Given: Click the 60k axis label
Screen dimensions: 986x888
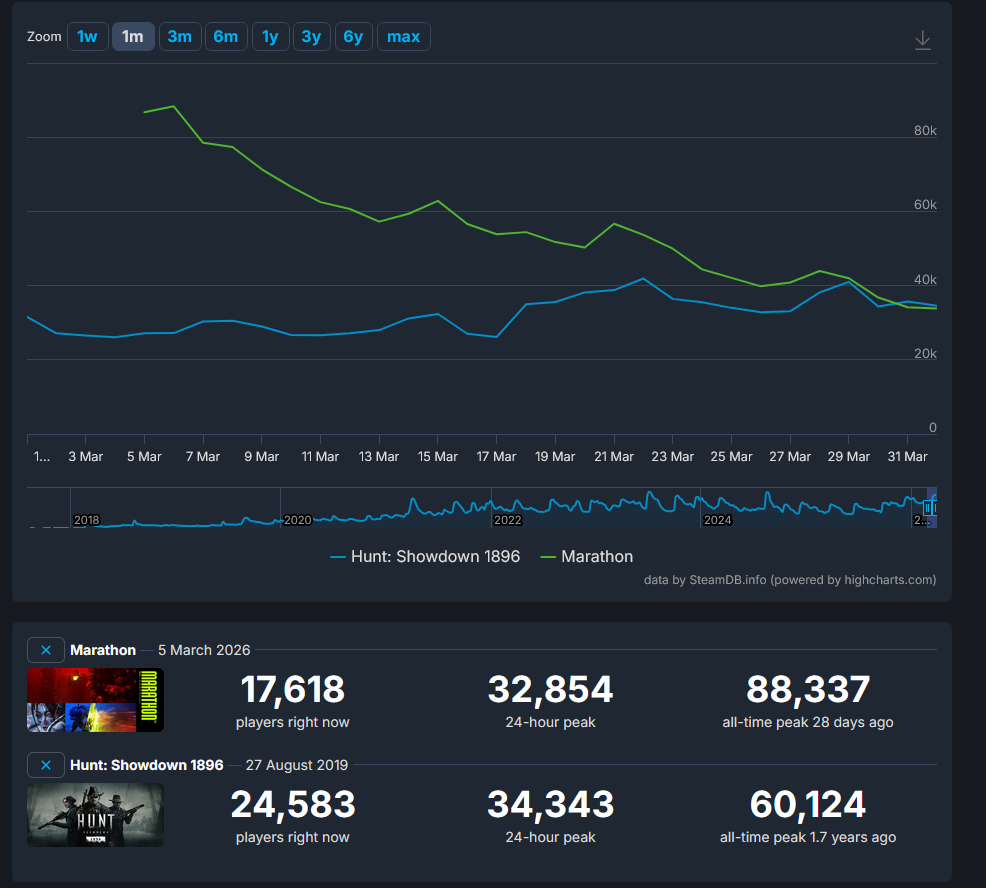Looking at the screenshot, I should pos(925,205).
